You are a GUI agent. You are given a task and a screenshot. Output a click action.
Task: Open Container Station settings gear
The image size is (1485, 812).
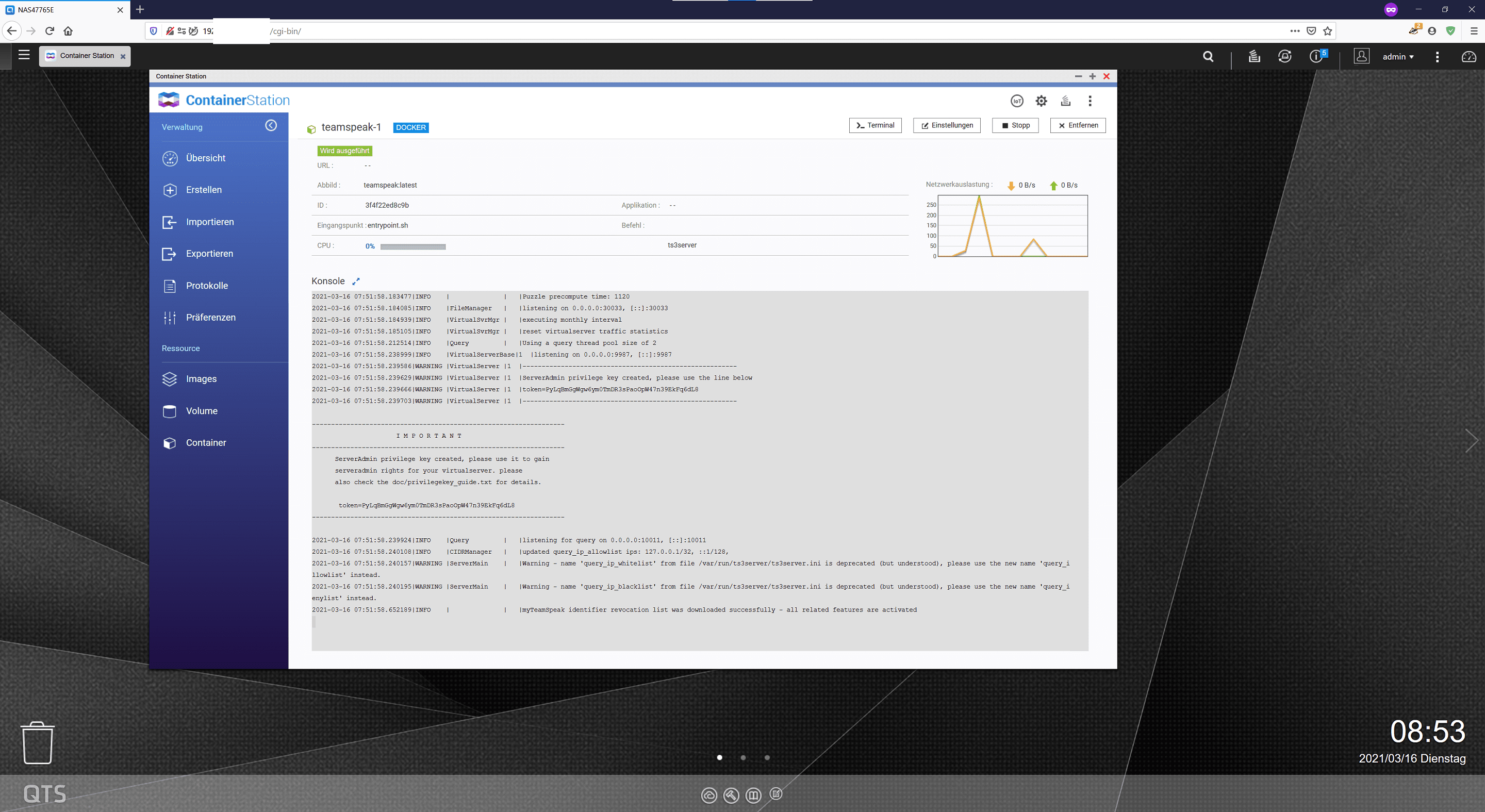point(1041,101)
